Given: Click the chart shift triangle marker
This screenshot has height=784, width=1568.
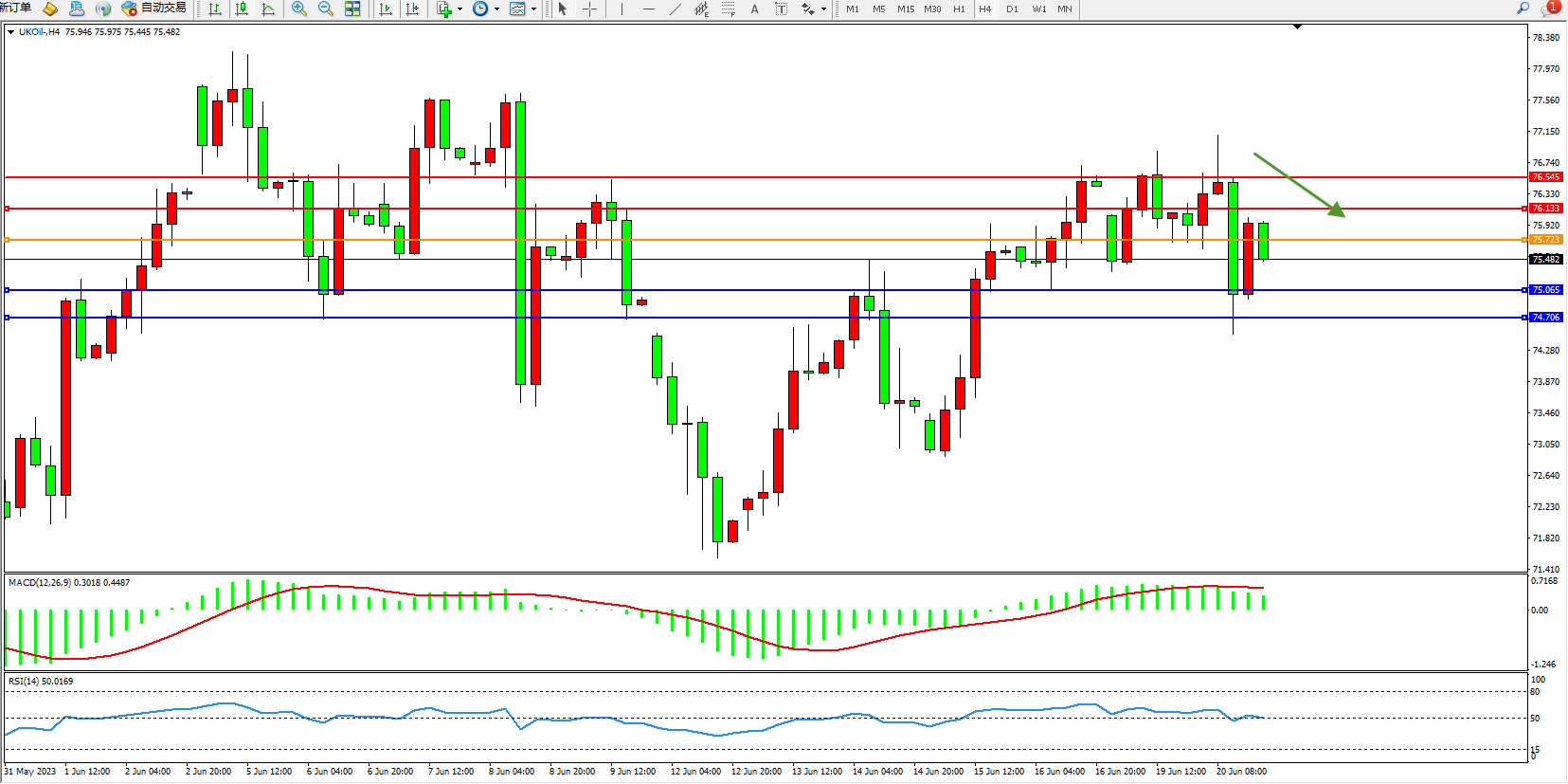Looking at the screenshot, I should click(1297, 27).
